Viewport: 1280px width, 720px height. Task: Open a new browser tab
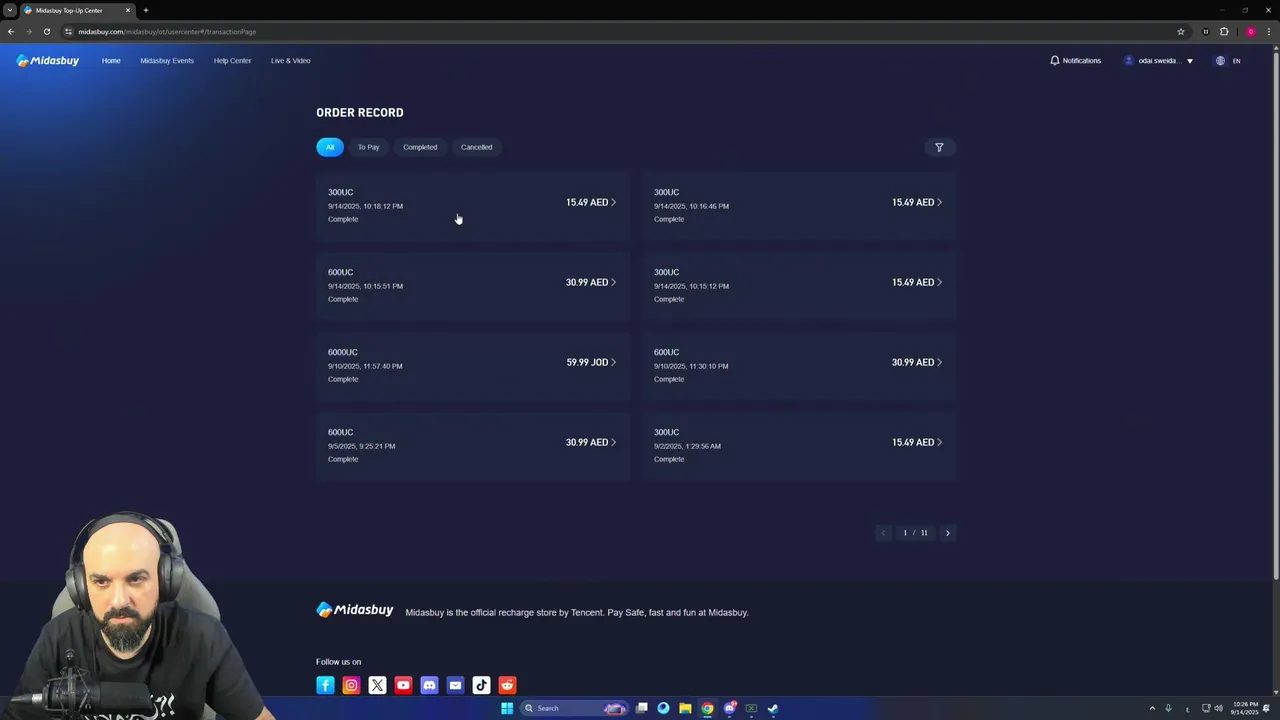(x=145, y=10)
